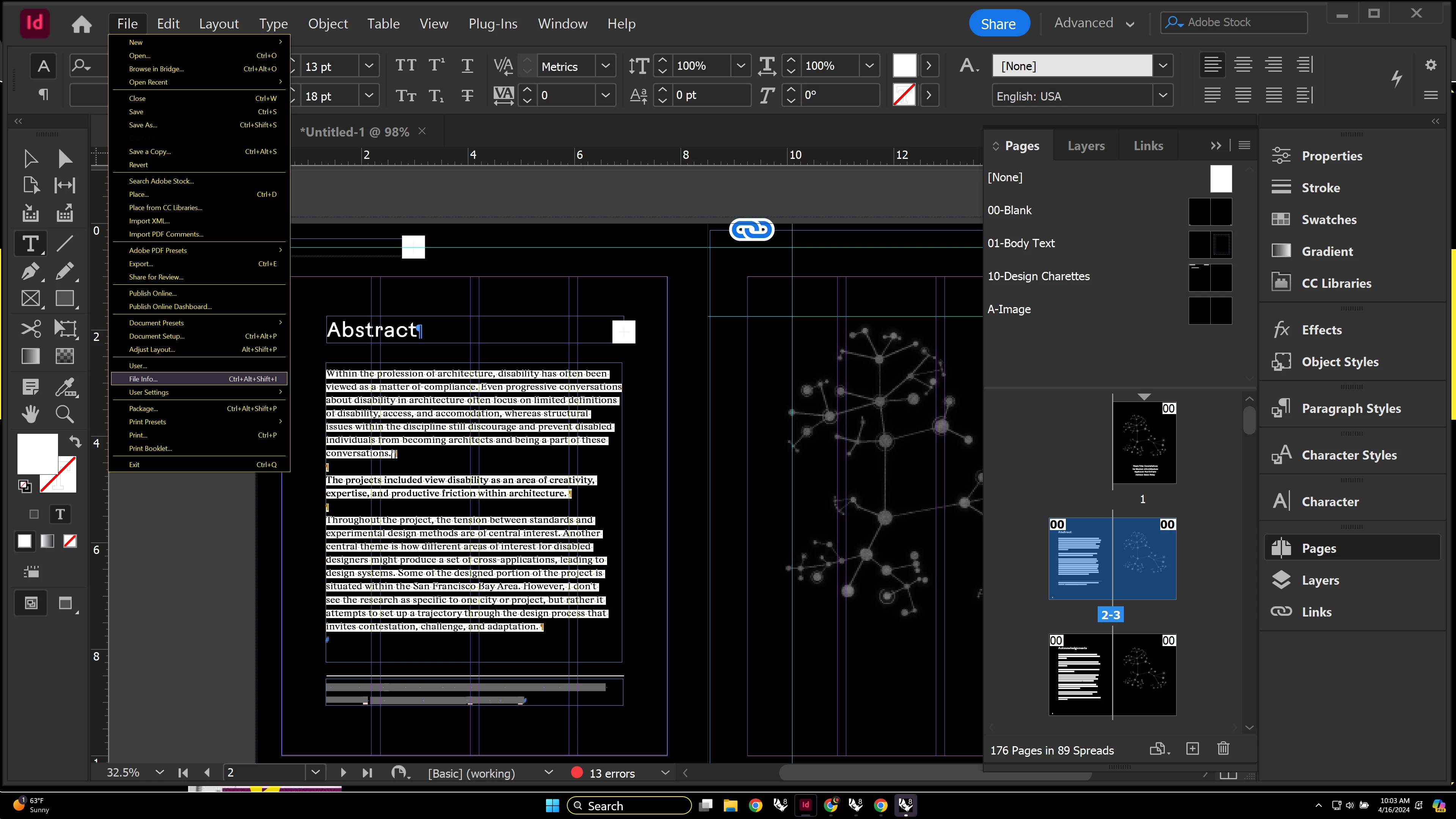Viewport: 1456px width, 819px height.
Task: Select the Pen tool in toolbox
Action: (30, 271)
